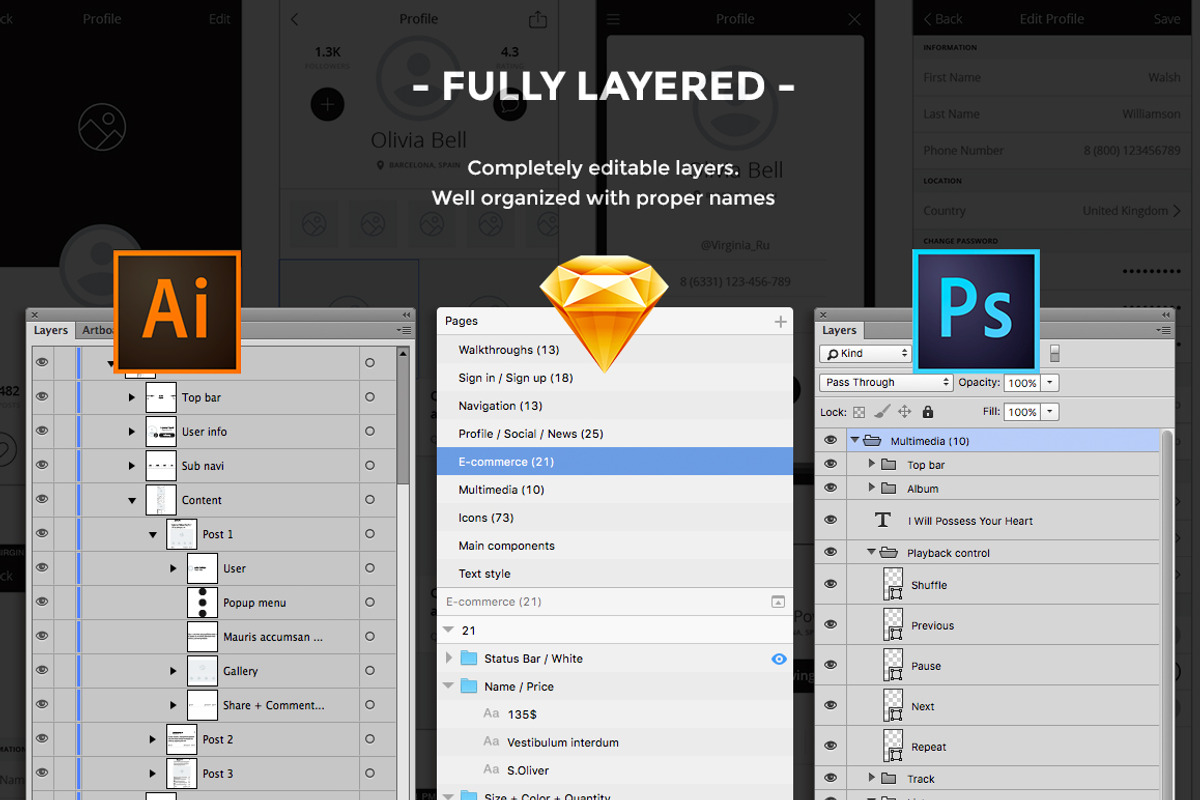Screen dimensions: 1200x800
Task: Click lock position move icon in Photoshop
Action: (x=904, y=412)
